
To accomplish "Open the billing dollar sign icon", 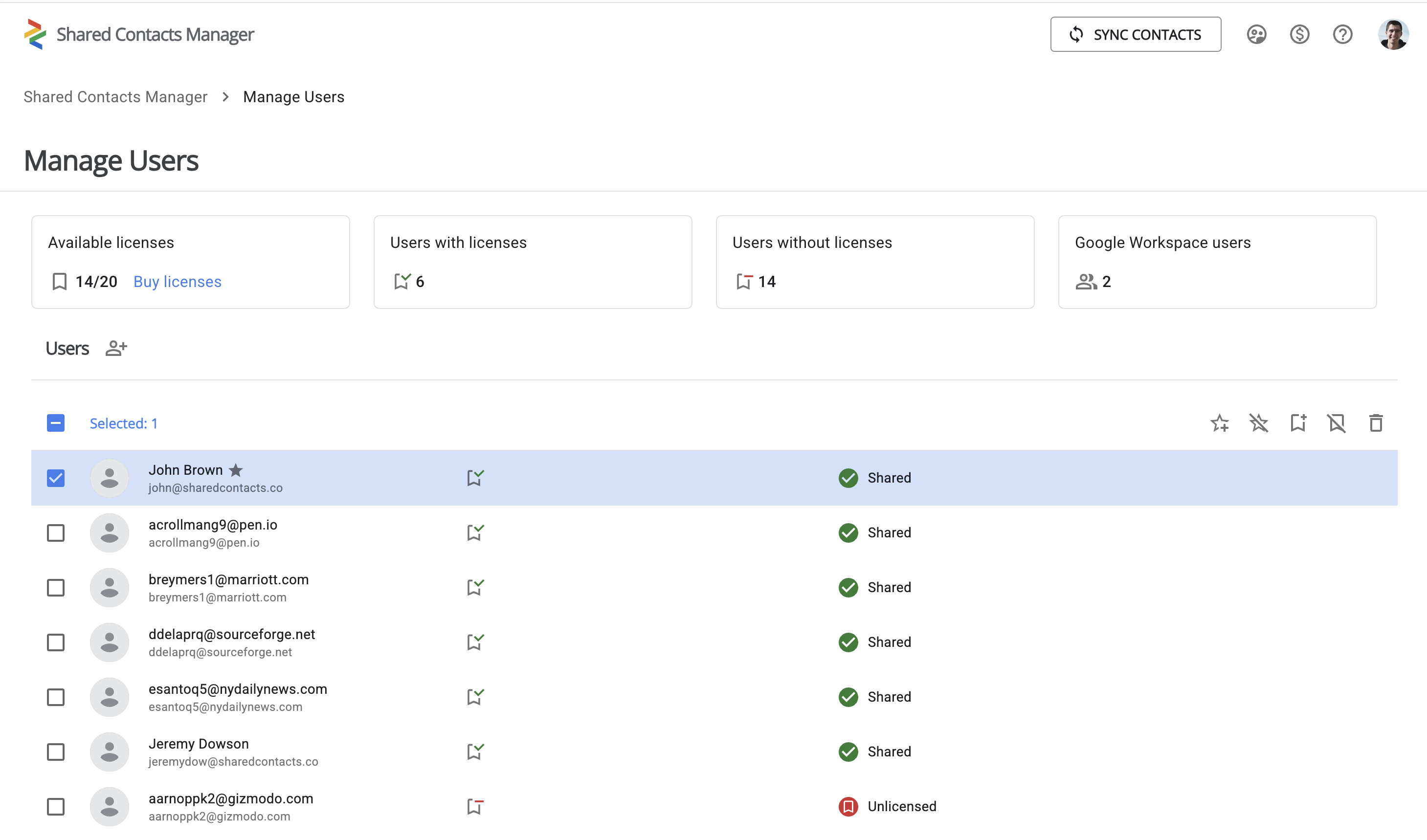I will pyautogui.click(x=1299, y=35).
